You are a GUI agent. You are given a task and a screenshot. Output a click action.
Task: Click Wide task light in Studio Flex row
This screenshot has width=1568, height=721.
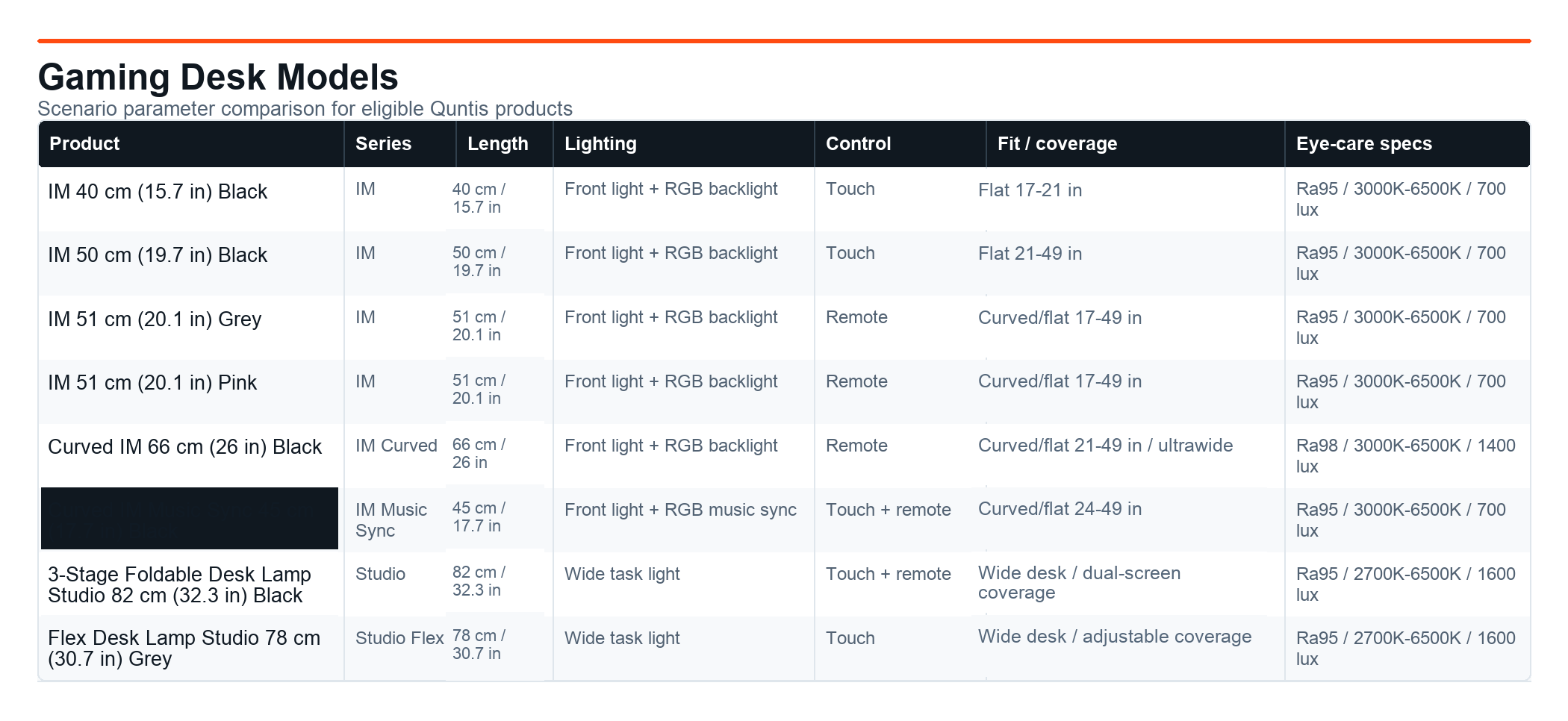[622, 638]
